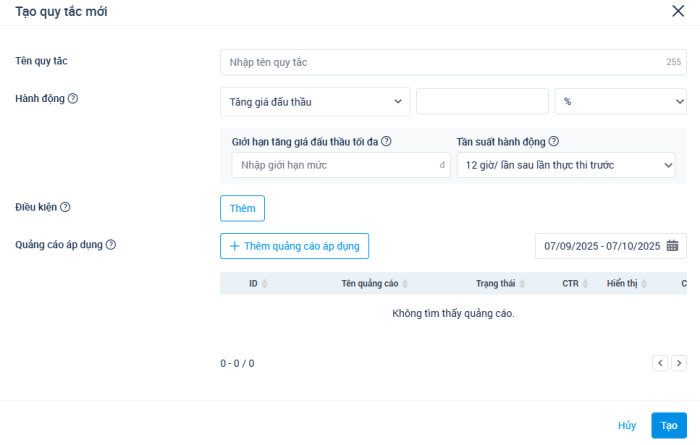The height and width of the screenshot is (445, 700).
Task: Click help icon beside Quảng cáo áp dụng
Action: tap(111, 245)
